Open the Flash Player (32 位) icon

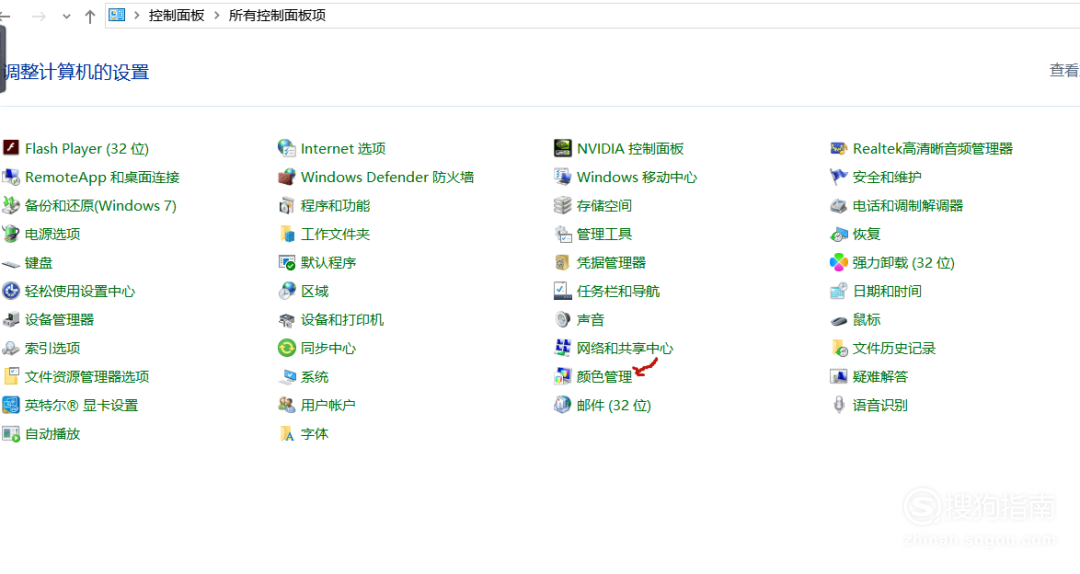point(11,147)
